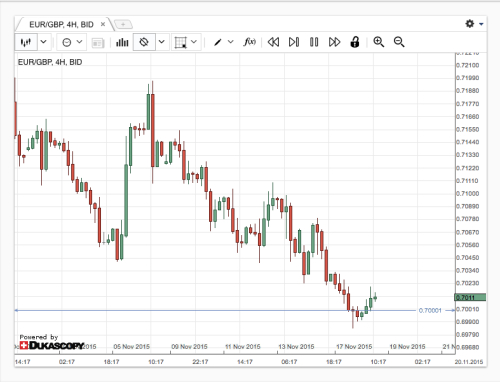Screen dimensions: 500x385
Task: Select the candlestick chart type icon
Action: pyautogui.click(x=26, y=42)
